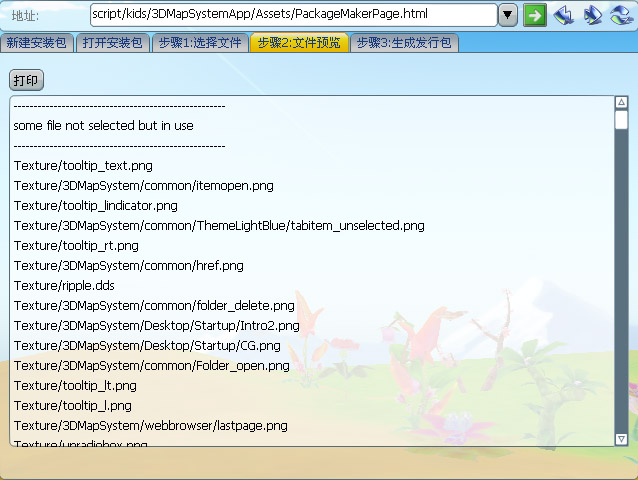Switch to the 打开安装包 tab
This screenshot has width=638, height=480.
pos(113,43)
